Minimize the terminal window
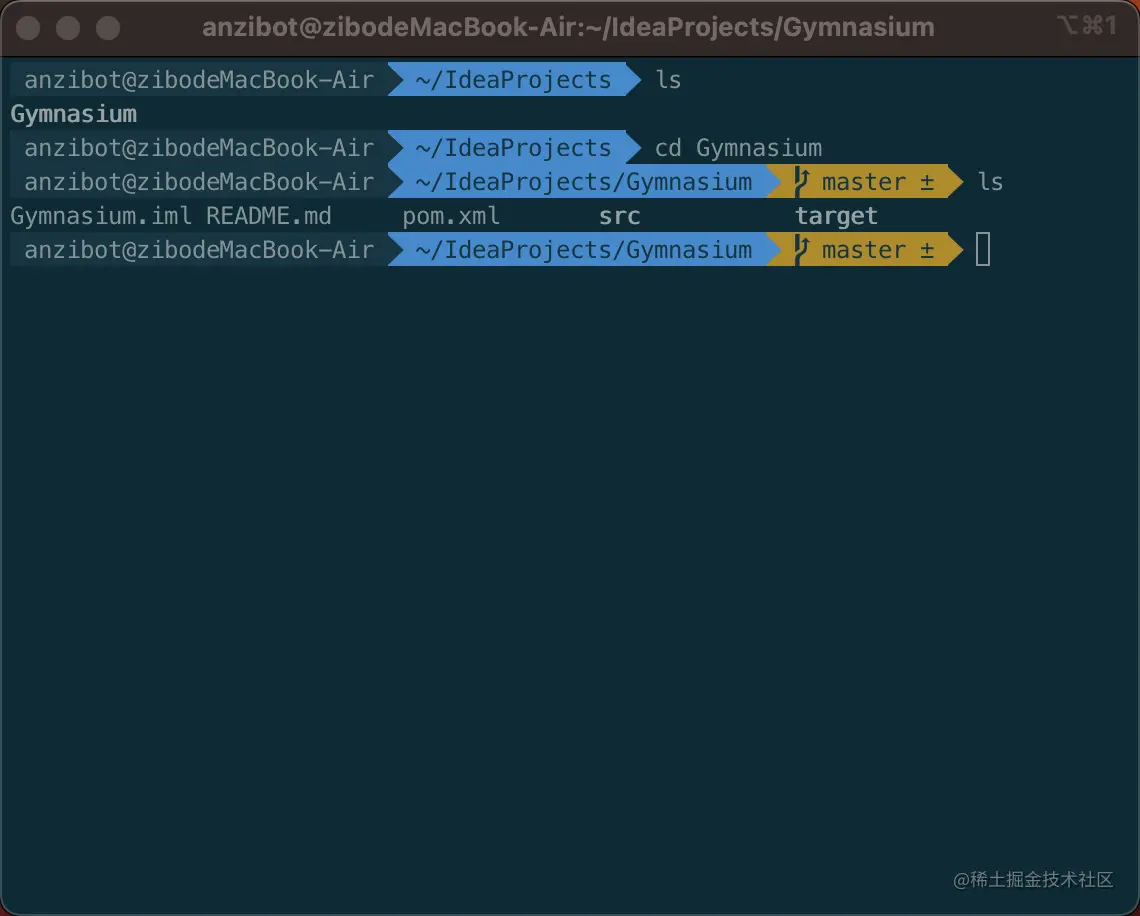1140x916 pixels. point(68,27)
